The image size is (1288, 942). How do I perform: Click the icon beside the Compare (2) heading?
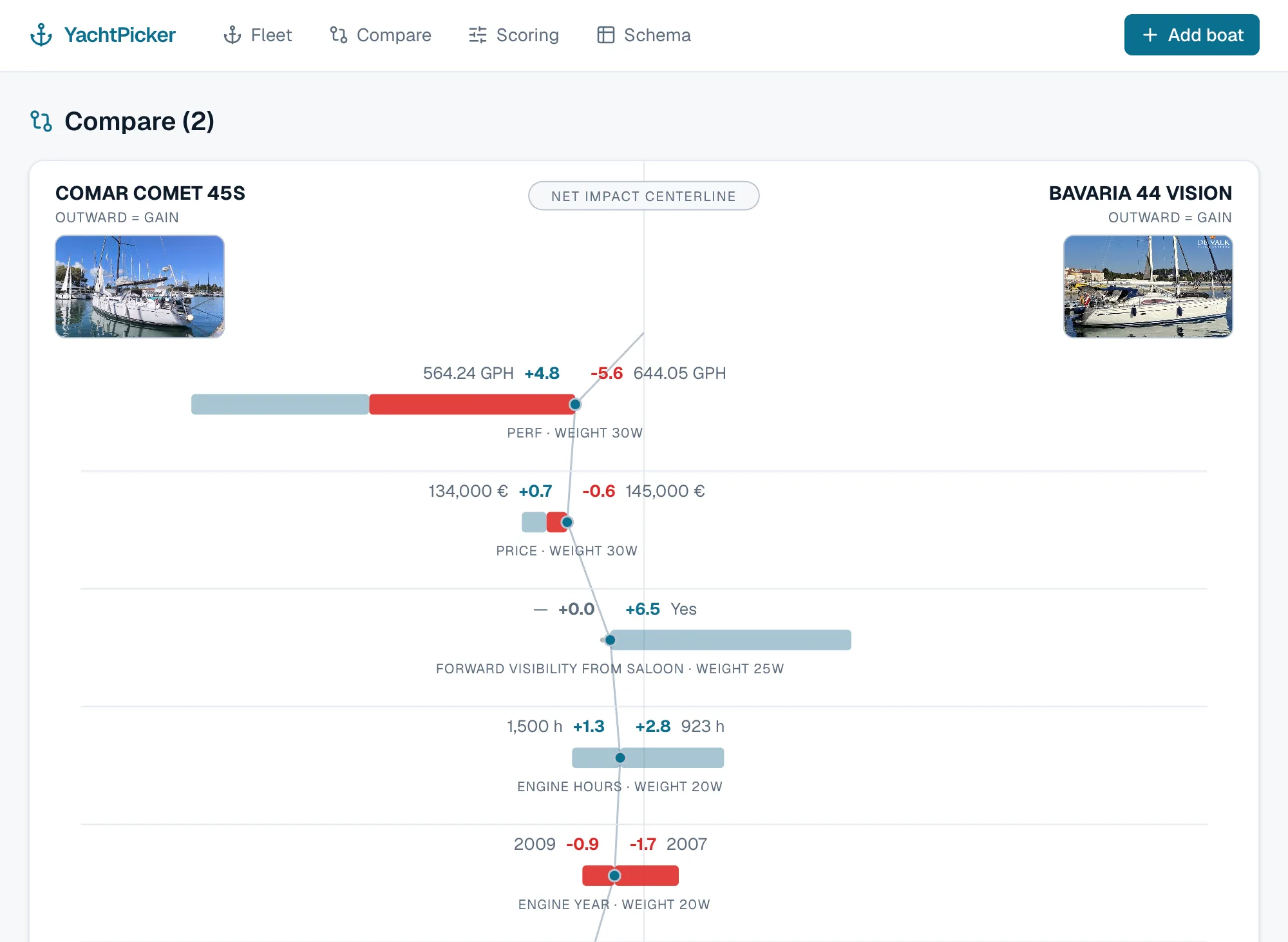tap(41, 121)
